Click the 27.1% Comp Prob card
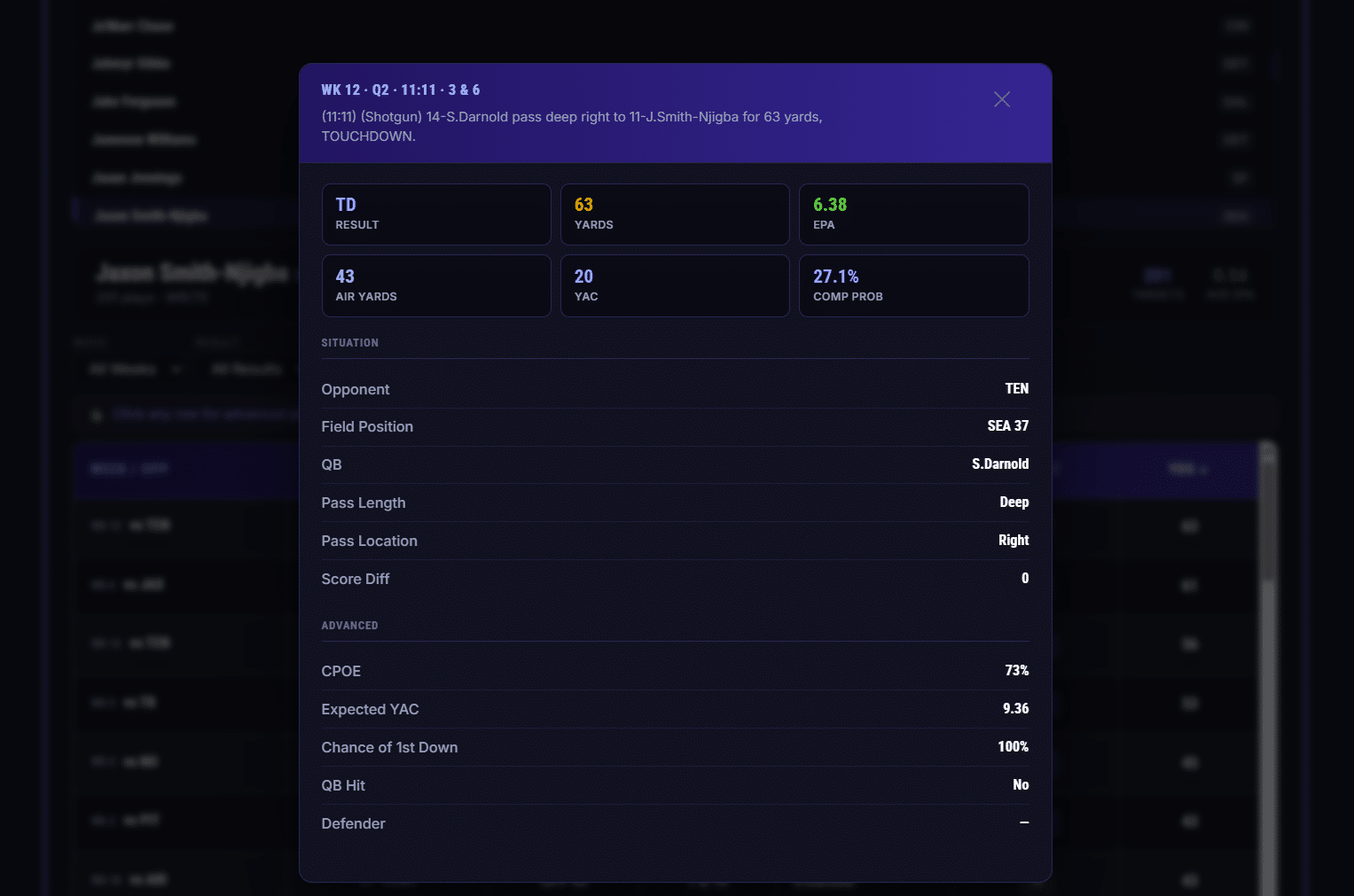Viewport: 1354px width, 896px height. (913, 285)
